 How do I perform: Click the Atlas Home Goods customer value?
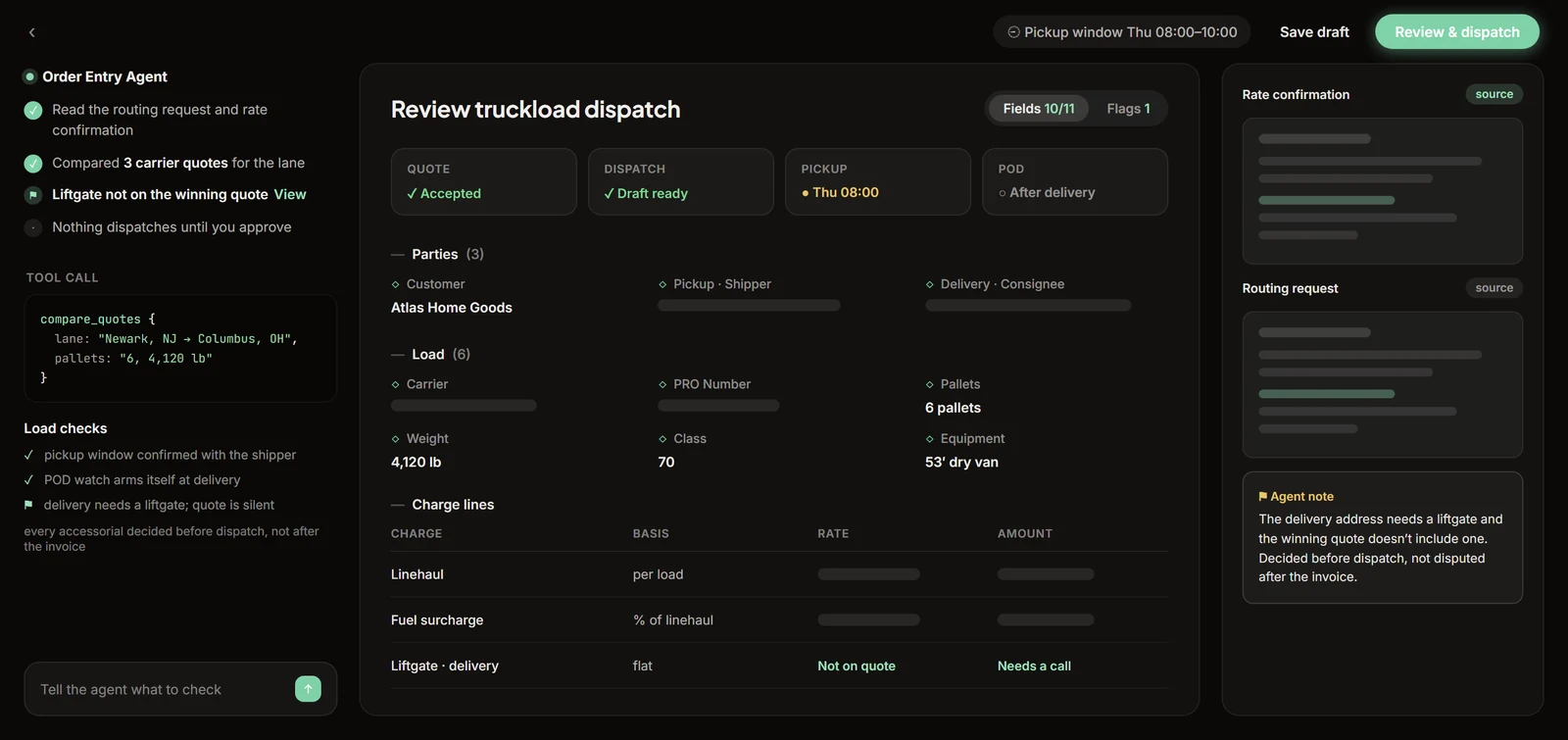[x=452, y=308]
